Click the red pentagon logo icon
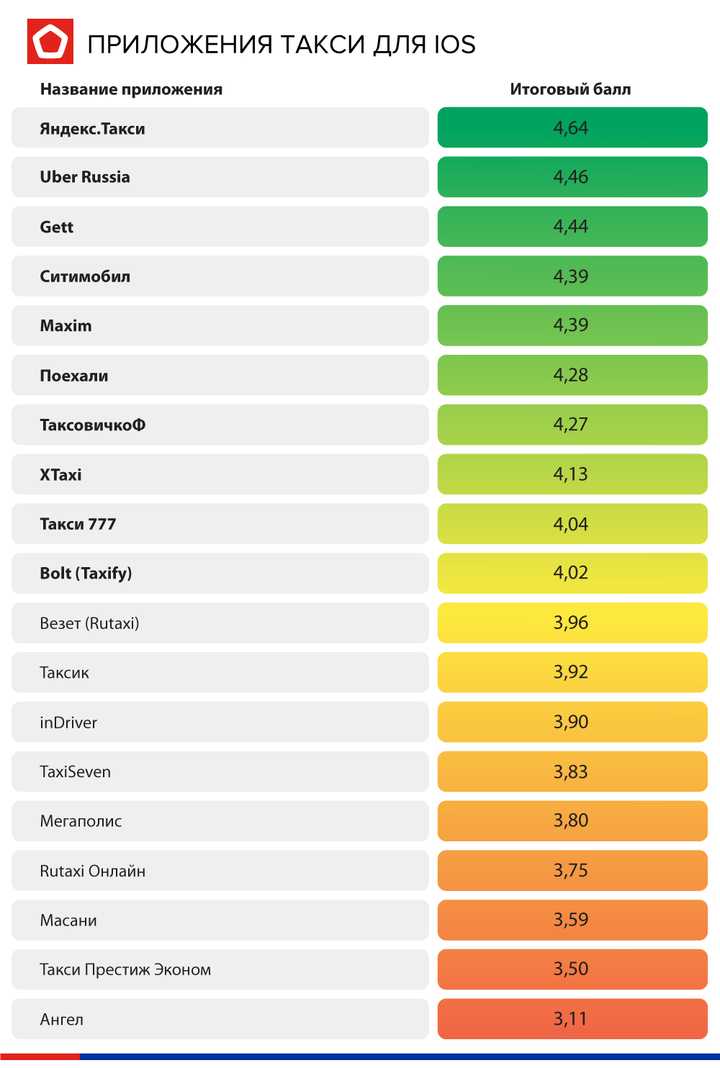Image resolution: width=720 pixels, height=1068 pixels. click(x=50, y=42)
